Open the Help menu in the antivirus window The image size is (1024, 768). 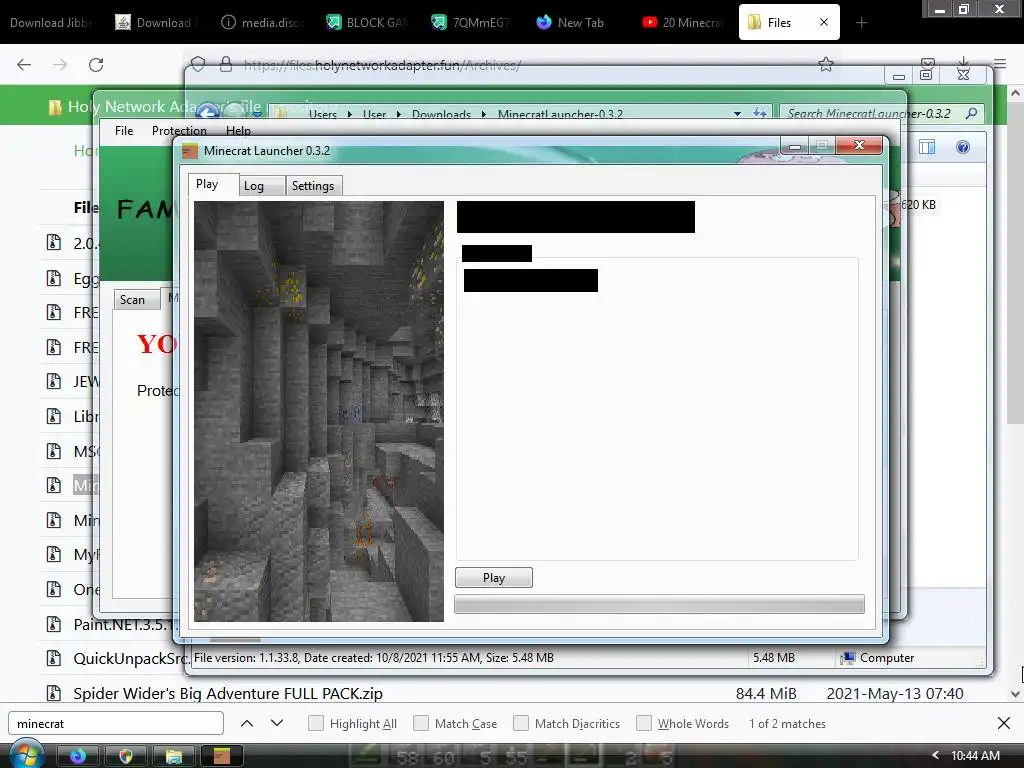coord(238,131)
